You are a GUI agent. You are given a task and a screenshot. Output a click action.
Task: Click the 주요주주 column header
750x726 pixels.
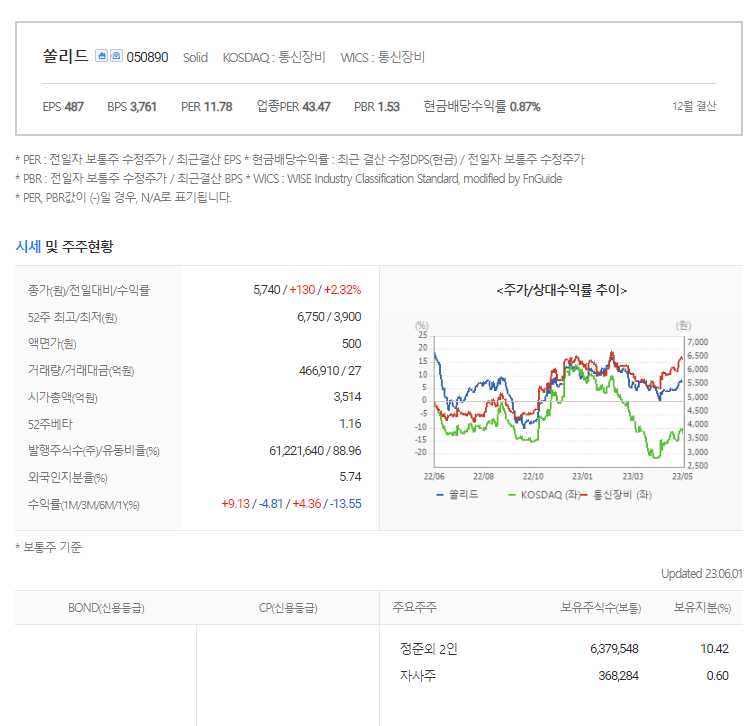(414, 607)
